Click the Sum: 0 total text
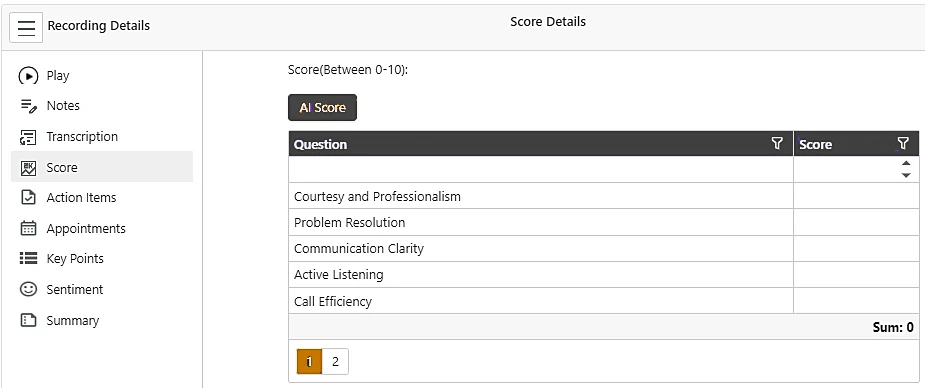 pyautogui.click(x=893, y=327)
